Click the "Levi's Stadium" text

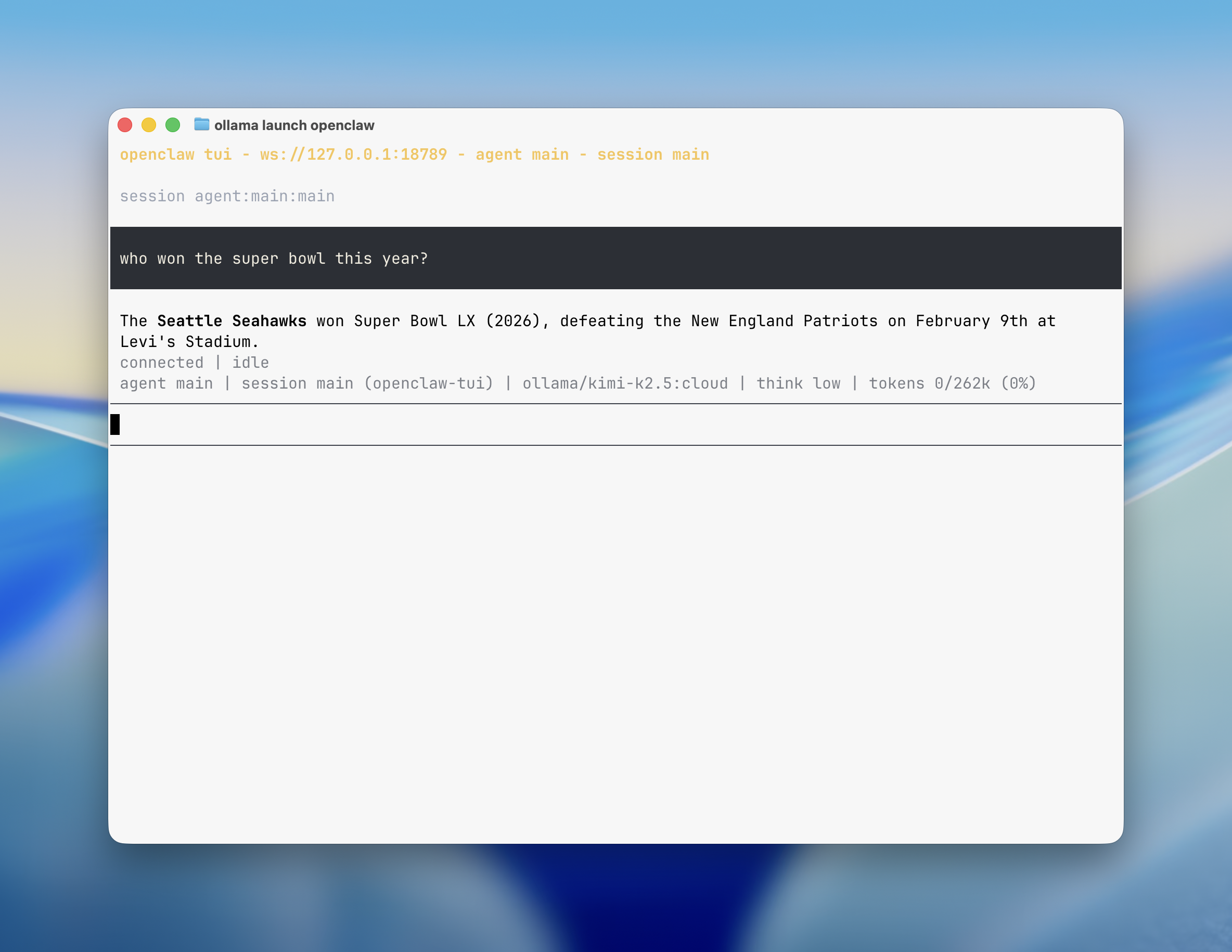point(189,342)
